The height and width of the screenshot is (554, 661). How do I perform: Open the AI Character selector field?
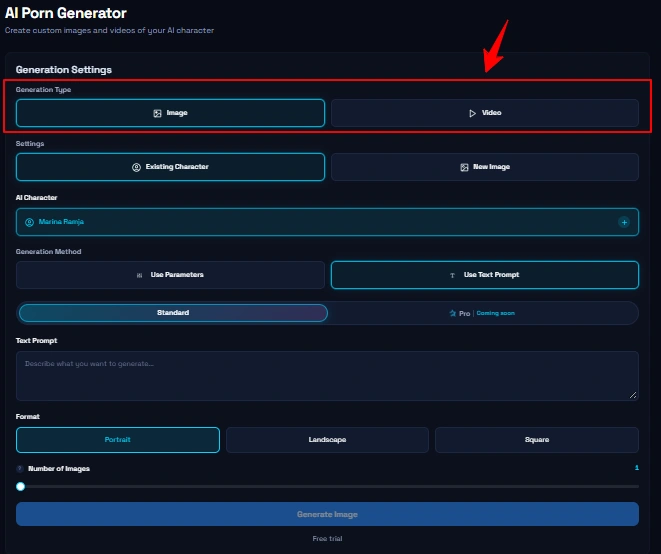[x=327, y=222]
